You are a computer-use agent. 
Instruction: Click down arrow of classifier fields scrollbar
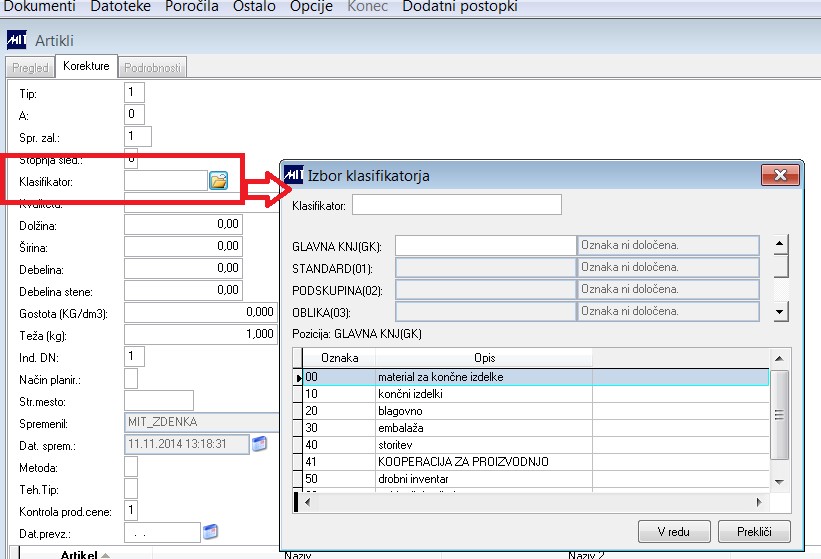(x=780, y=312)
